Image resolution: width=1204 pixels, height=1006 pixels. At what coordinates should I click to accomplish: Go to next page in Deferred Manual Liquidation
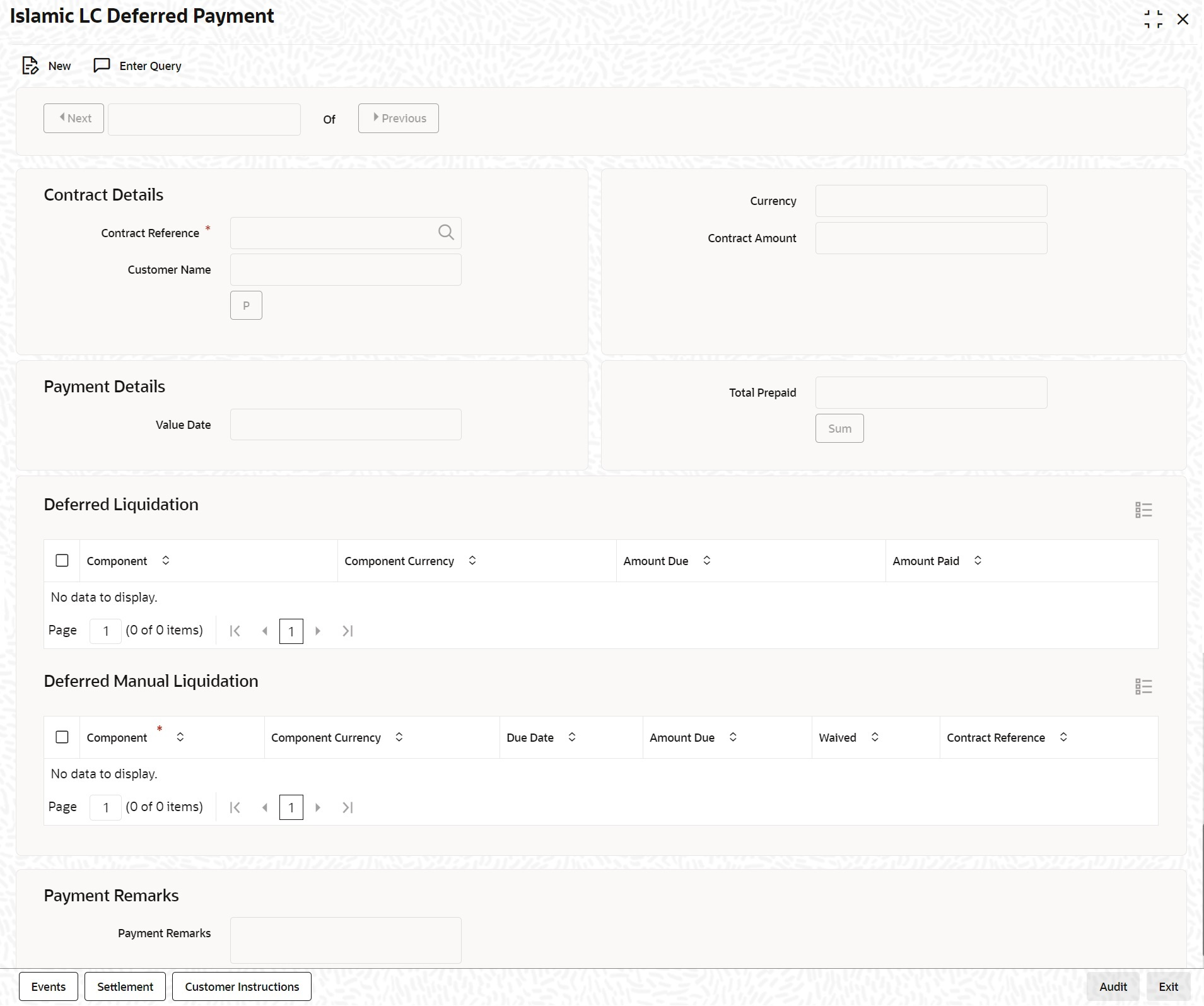click(x=318, y=807)
